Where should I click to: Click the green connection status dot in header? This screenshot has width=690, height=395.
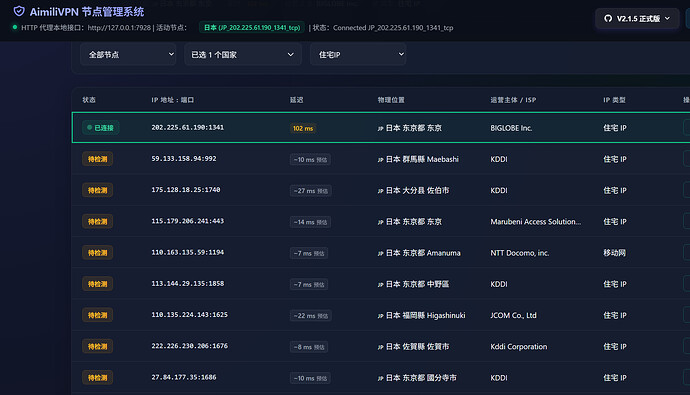(15, 27)
